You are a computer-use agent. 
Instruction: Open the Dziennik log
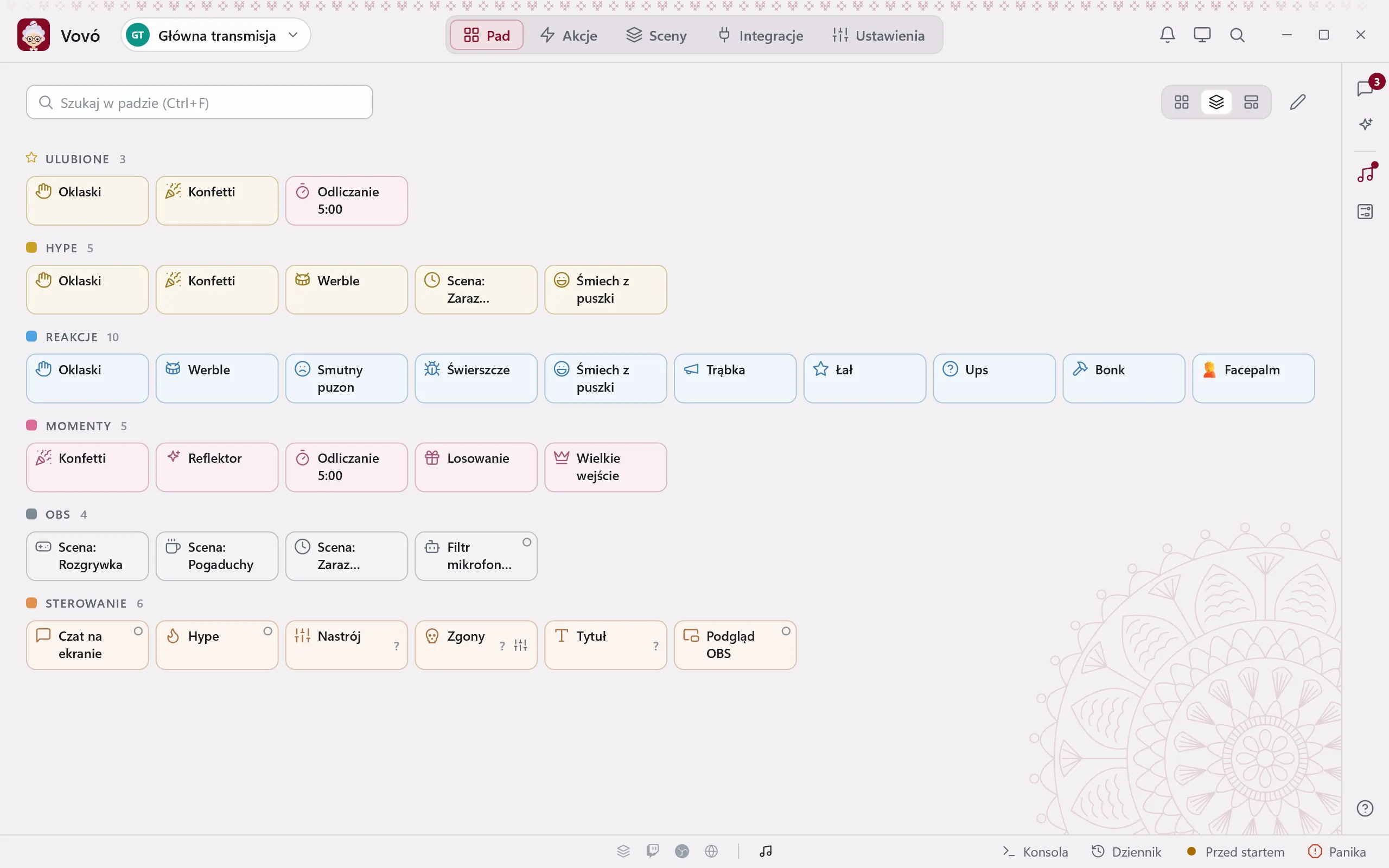(x=1126, y=851)
